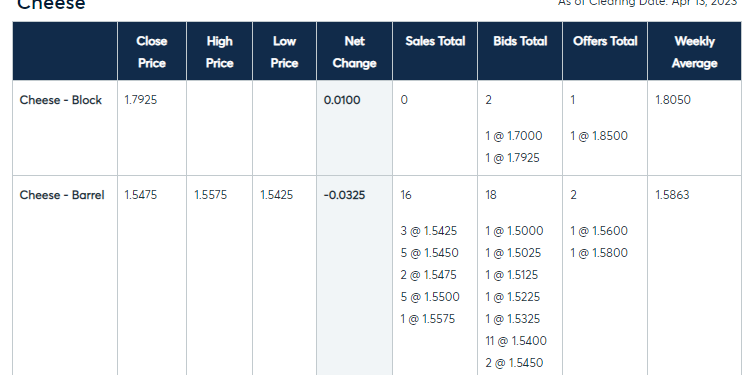Viewport: 747px width, 375px height.
Task: Click the Low Price column header
Action: 284,51
